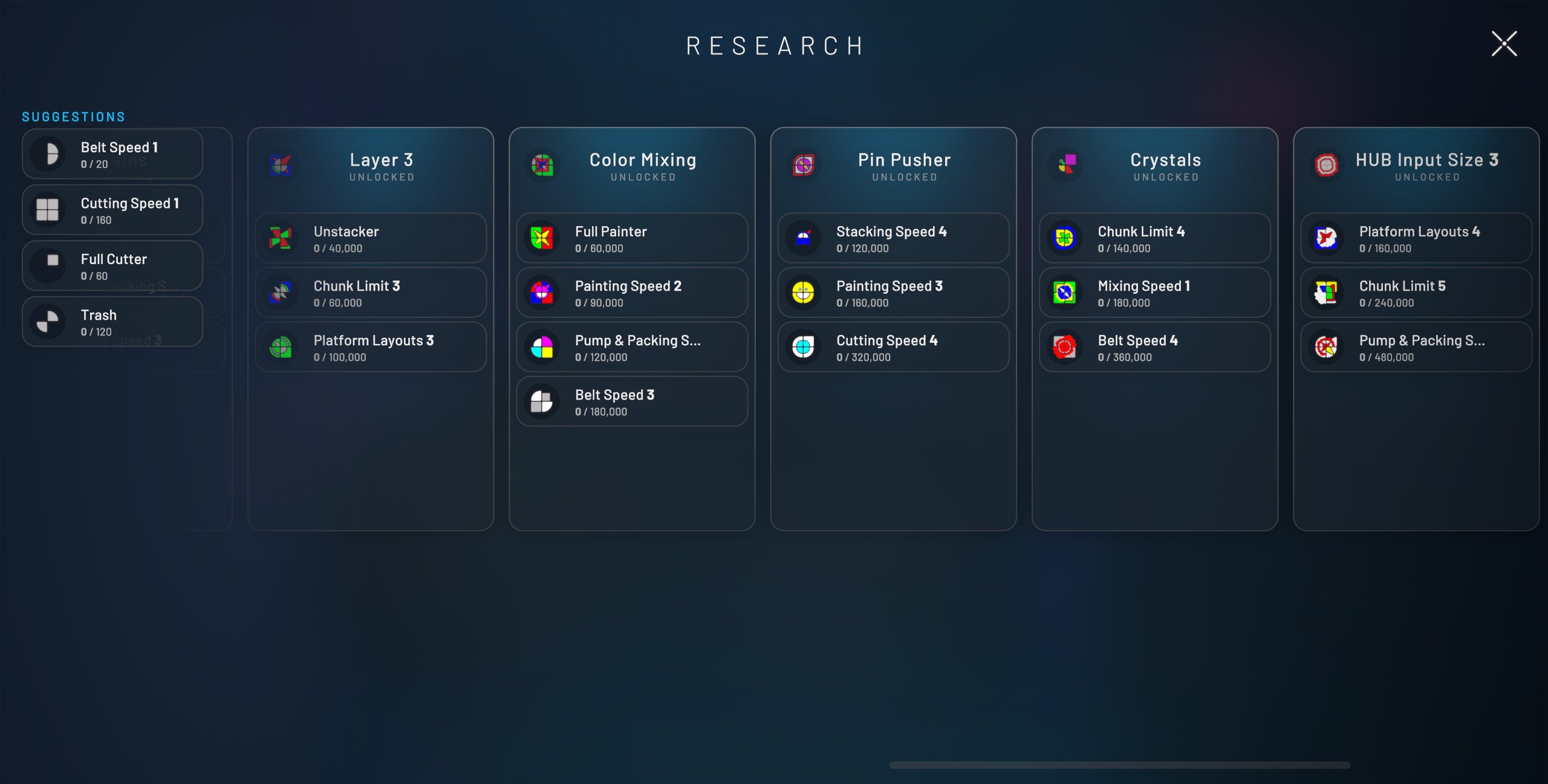Click the 'Platform Layouts 3' label
Screen dimensions: 1548x784
coord(374,341)
